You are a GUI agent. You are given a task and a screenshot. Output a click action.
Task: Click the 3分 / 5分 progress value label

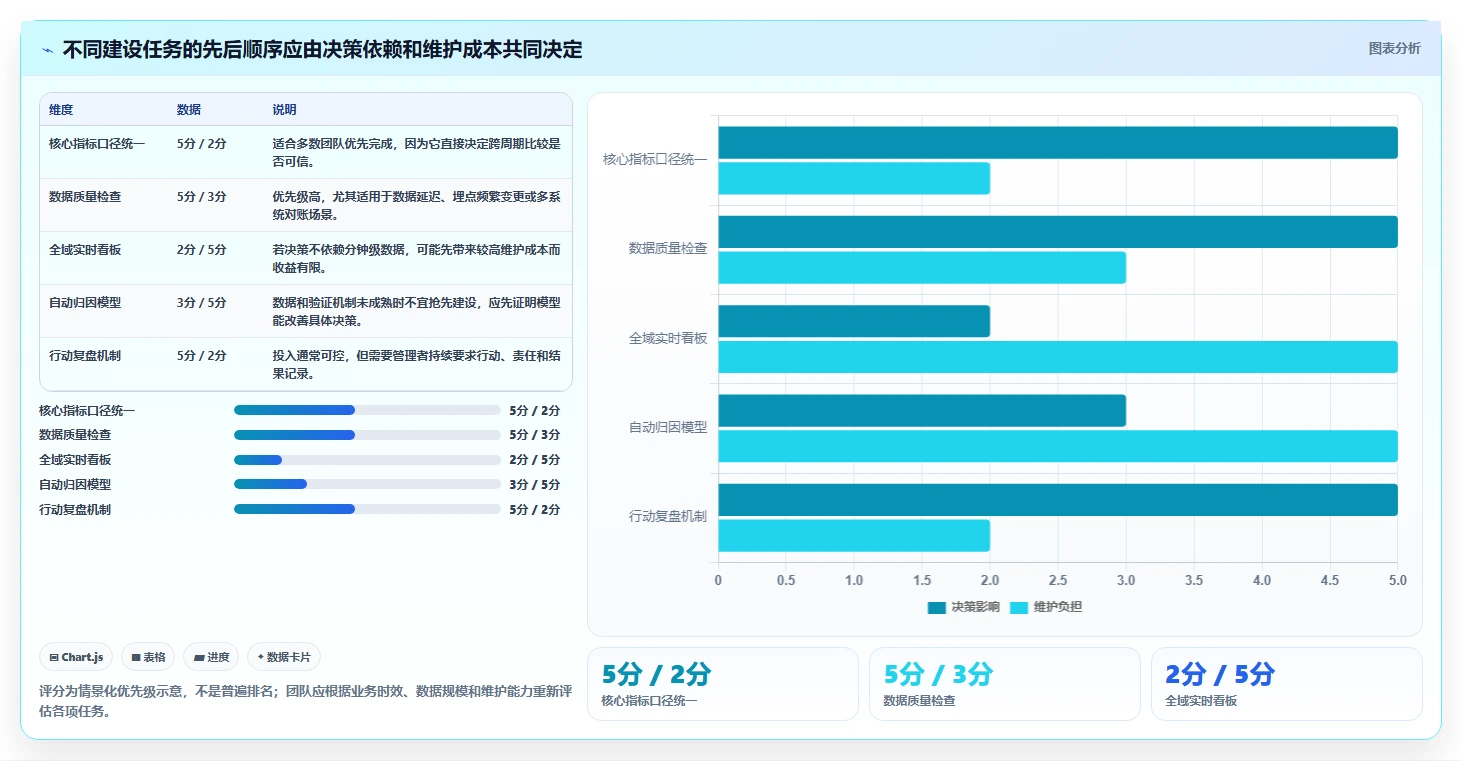click(535, 485)
